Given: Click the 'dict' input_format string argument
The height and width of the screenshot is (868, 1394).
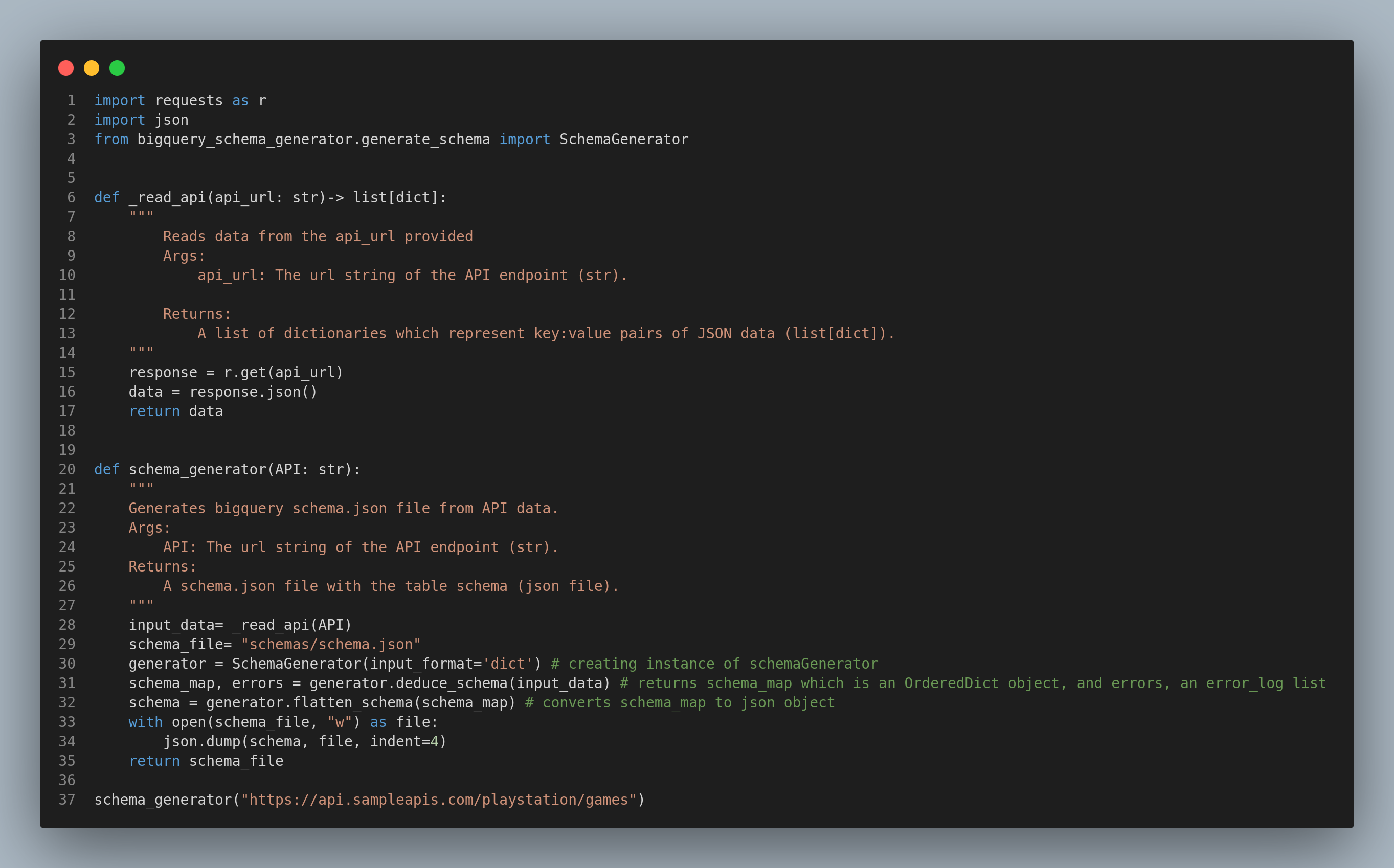Looking at the screenshot, I should (x=507, y=664).
